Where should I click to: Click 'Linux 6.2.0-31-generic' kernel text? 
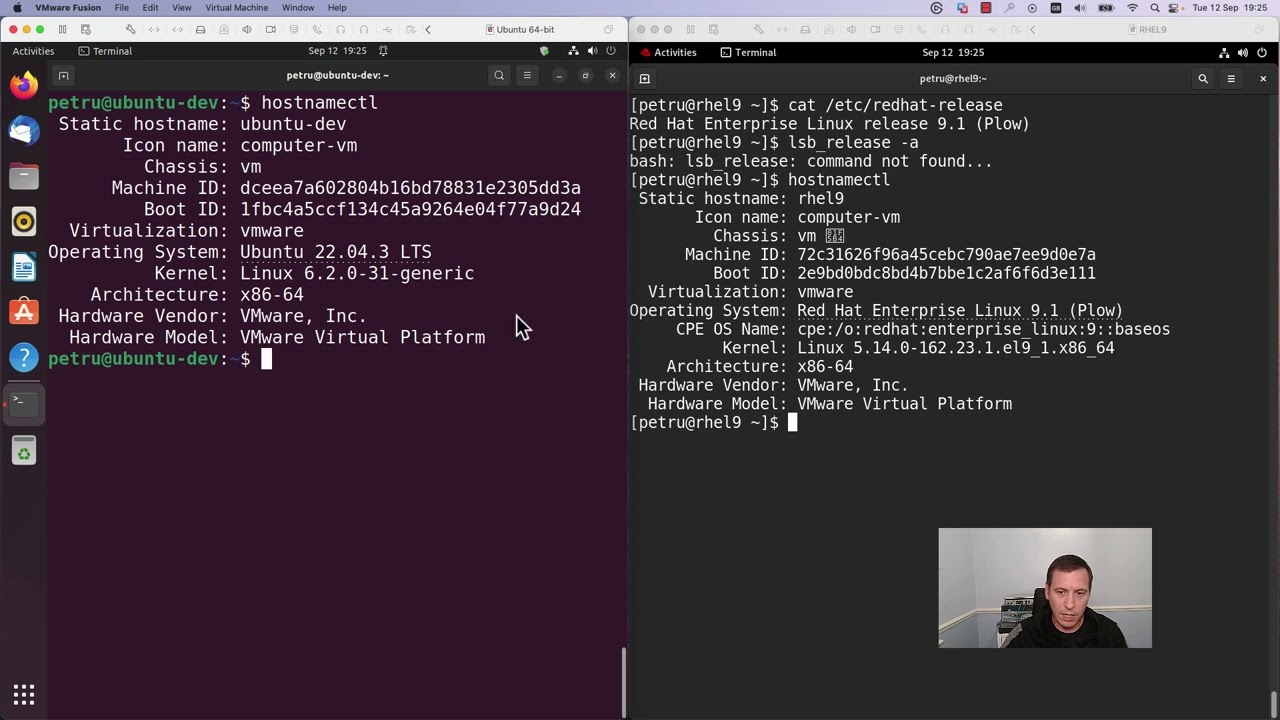[x=357, y=273]
